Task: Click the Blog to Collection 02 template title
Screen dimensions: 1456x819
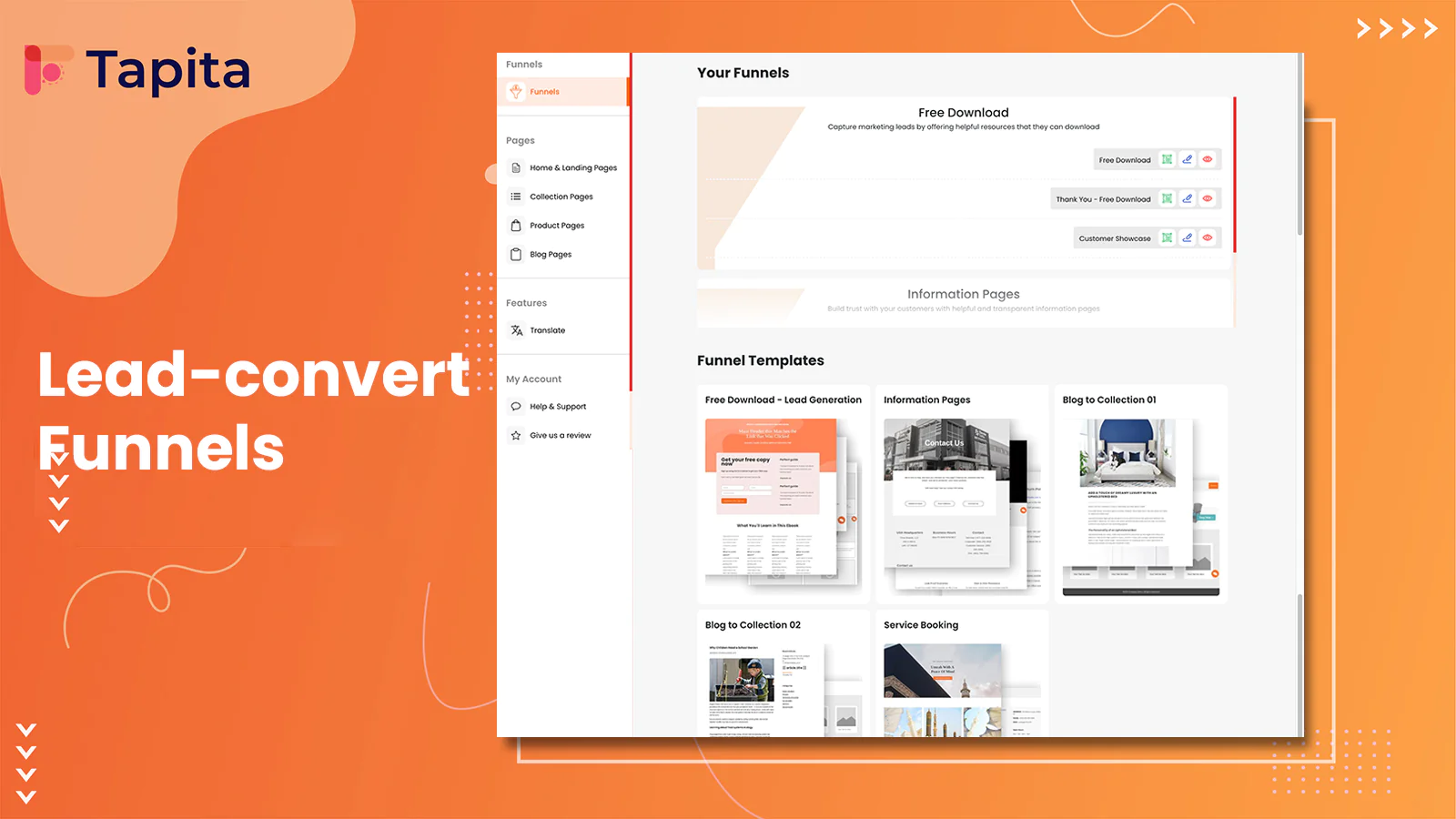Action: (753, 625)
